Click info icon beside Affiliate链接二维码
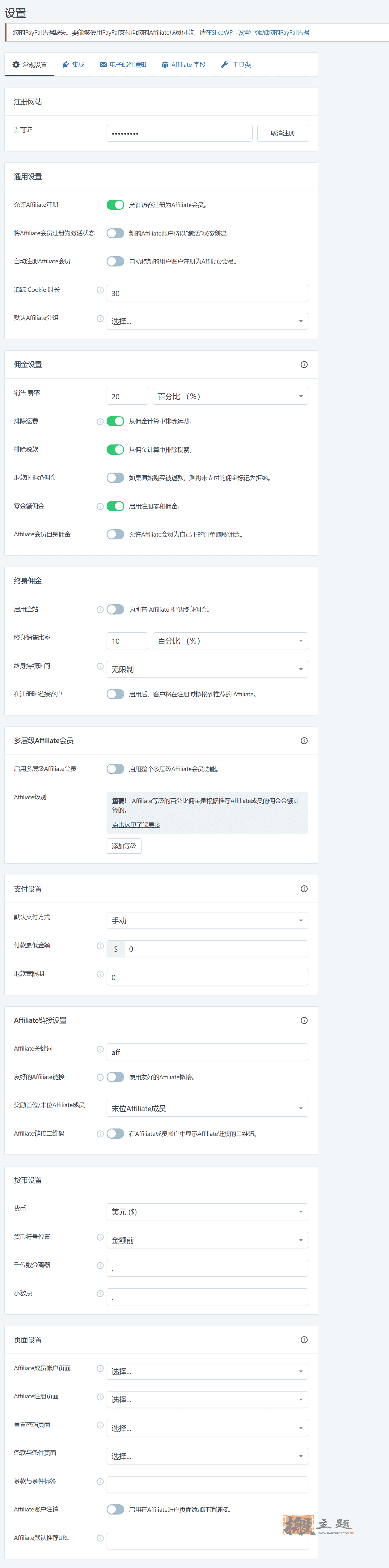Image resolution: width=389 pixels, height=1568 pixels. click(x=100, y=1133)
